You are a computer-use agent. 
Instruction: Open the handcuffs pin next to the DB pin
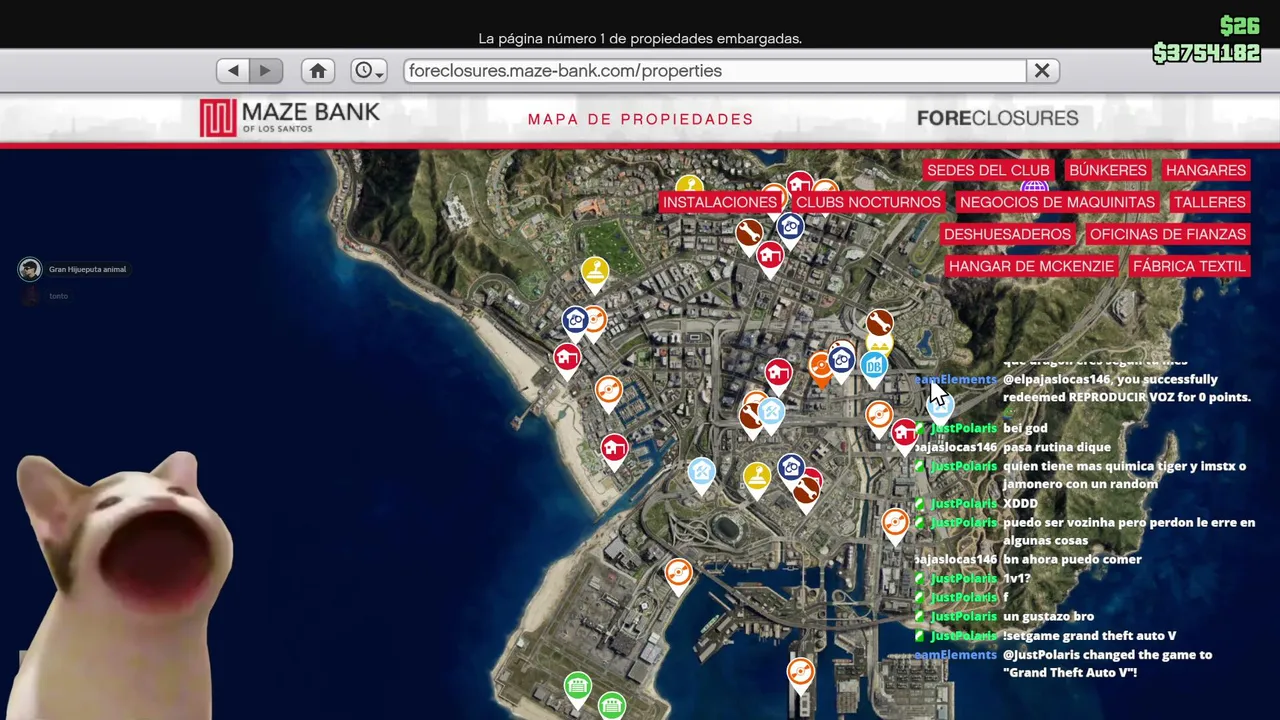pyautogui.click(x=841, y=360)
